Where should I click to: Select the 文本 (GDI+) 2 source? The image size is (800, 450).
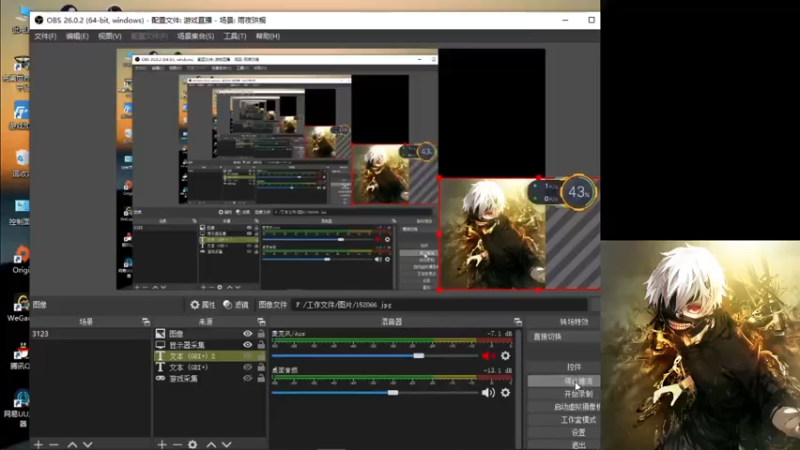[210, 356]
